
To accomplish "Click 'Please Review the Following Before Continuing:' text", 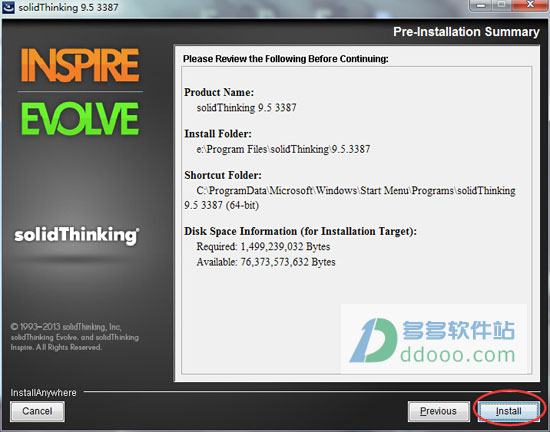I will click(286, 59).
